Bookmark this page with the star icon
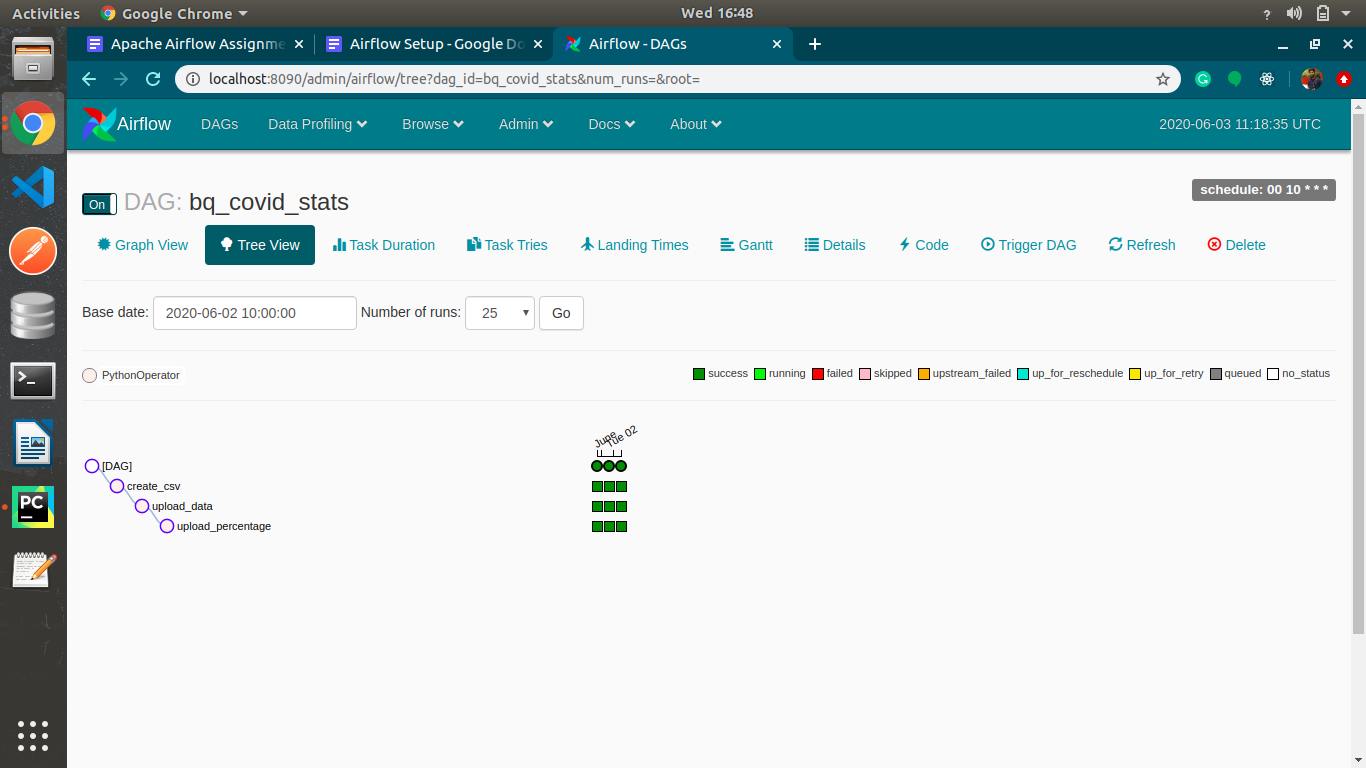 pos(1162,79)
